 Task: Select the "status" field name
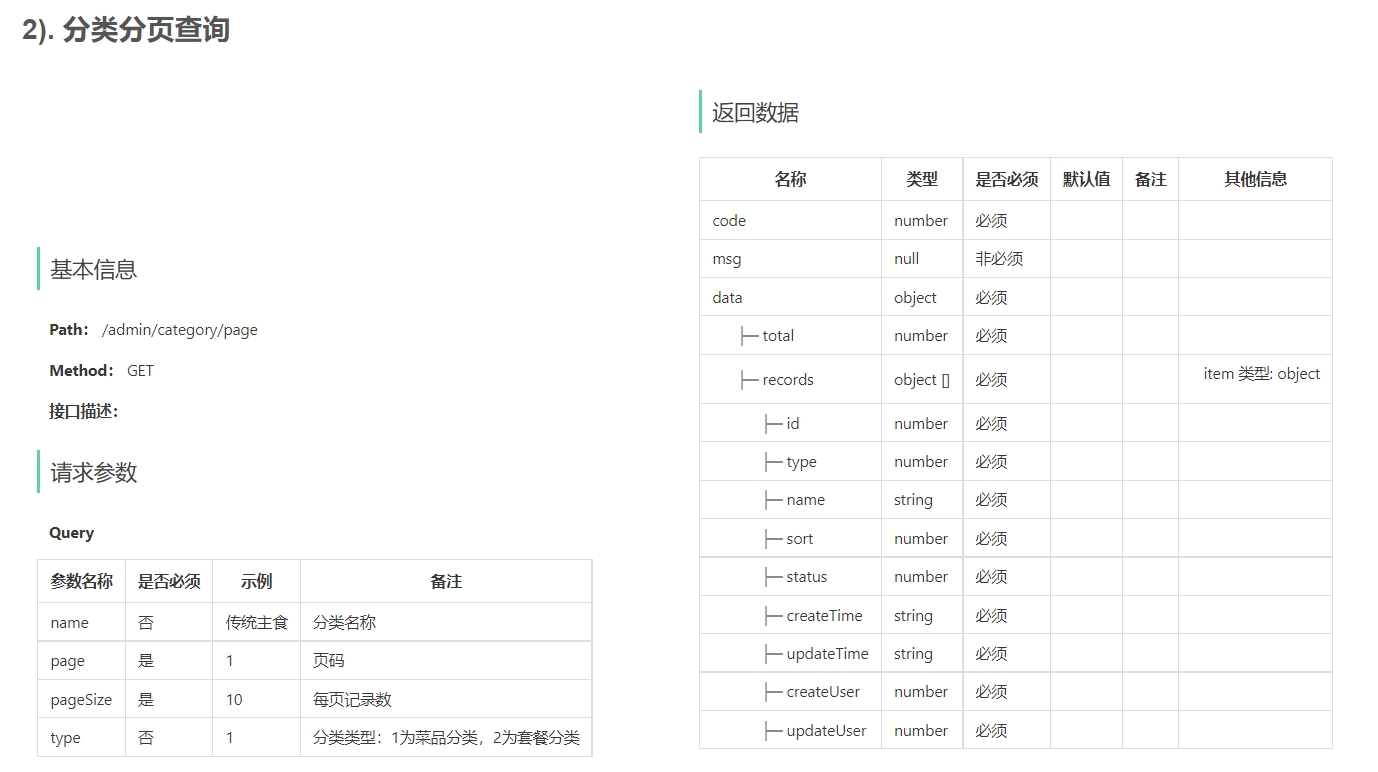pyautogui.click(x=807, y=577)
